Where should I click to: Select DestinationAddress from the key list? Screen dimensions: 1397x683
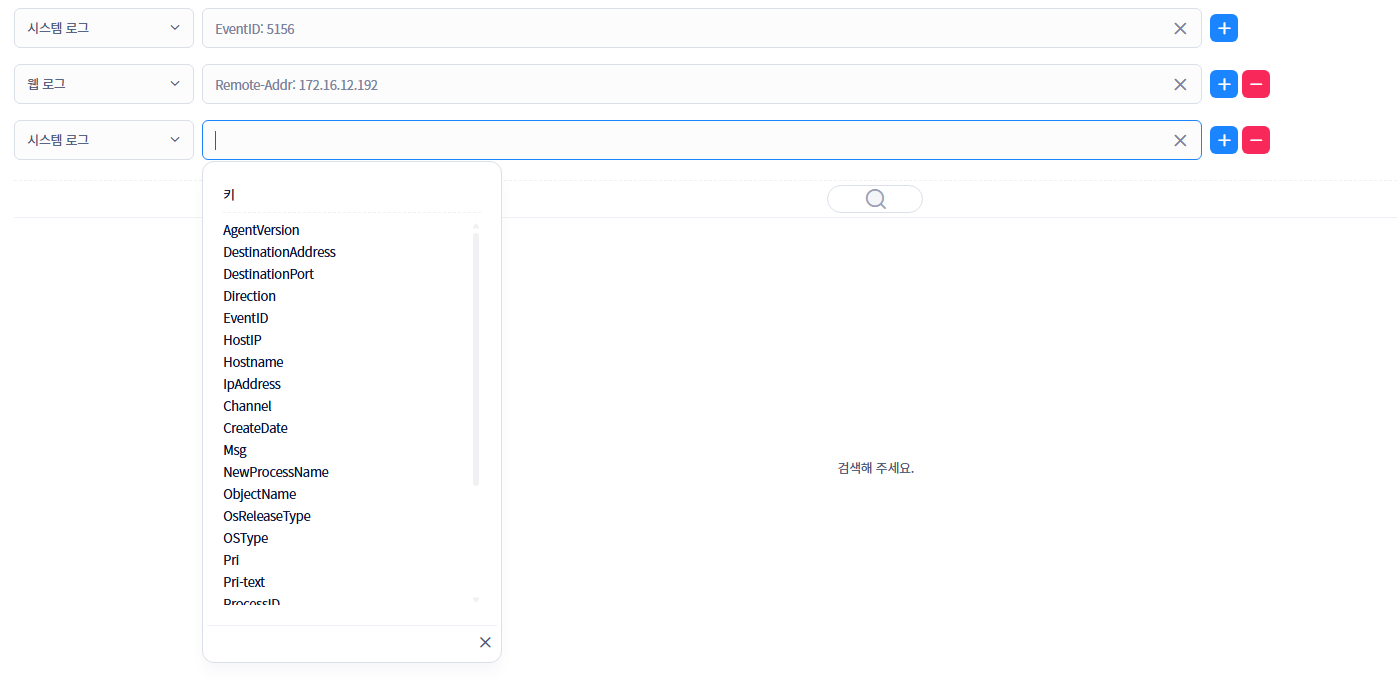[279, 252]
